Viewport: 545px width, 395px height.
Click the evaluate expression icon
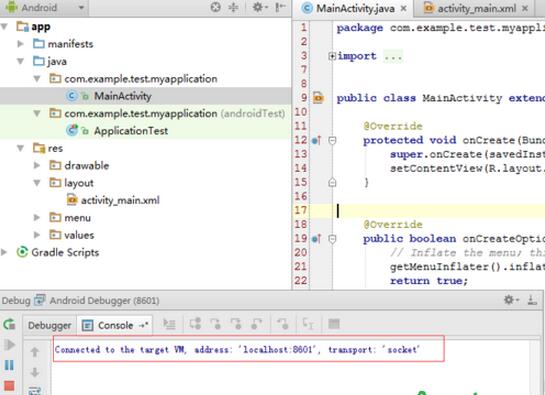(x=334, y=324)
